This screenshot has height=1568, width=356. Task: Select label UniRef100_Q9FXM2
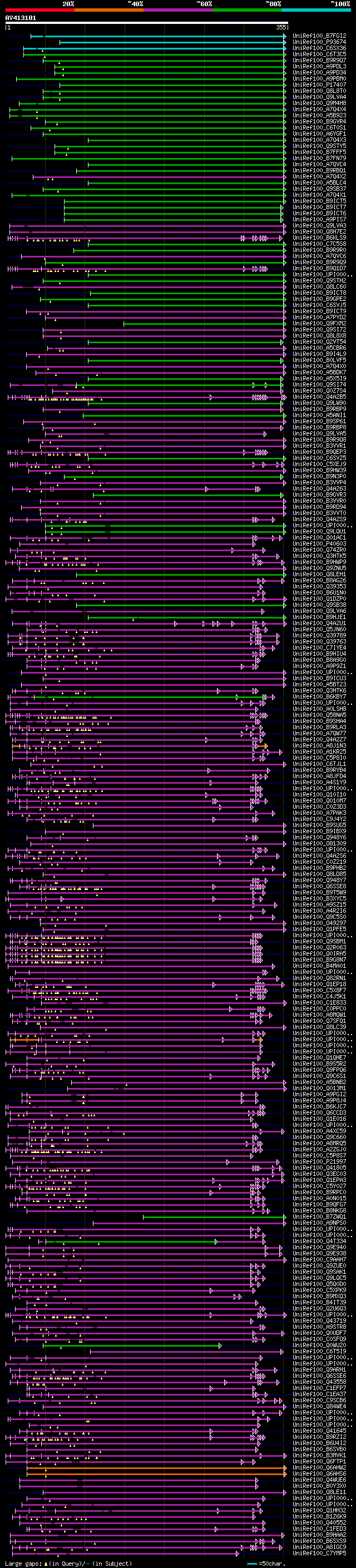coord(319,323)
